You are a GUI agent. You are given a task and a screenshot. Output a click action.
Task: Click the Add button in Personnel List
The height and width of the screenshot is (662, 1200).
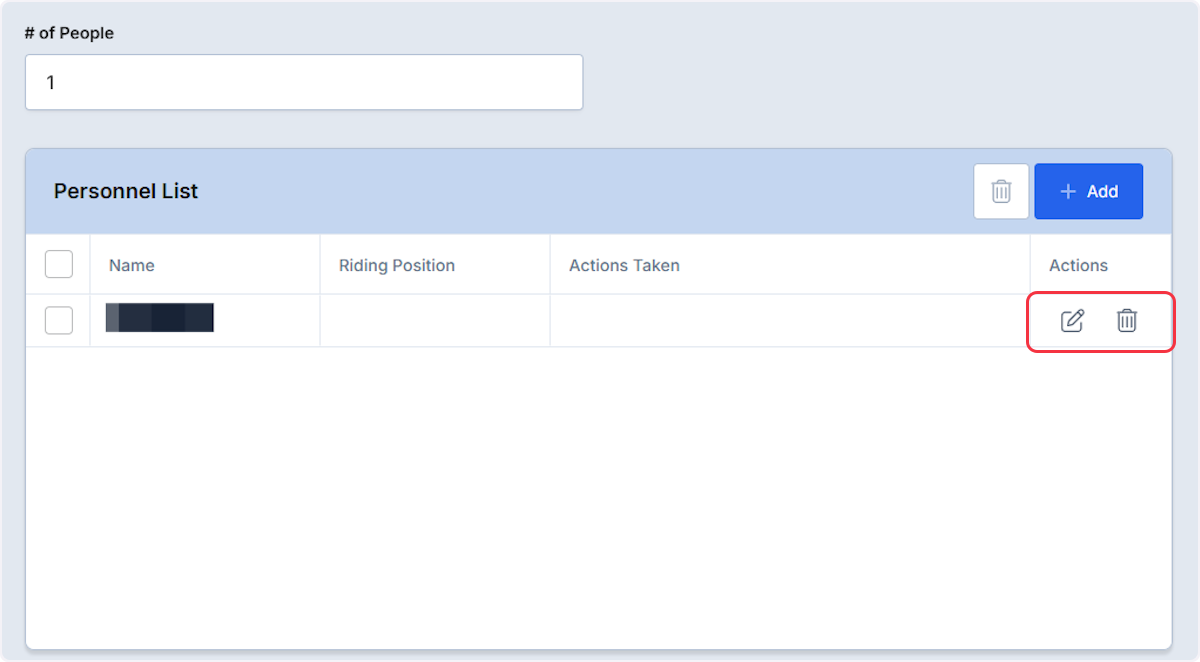1089,191
